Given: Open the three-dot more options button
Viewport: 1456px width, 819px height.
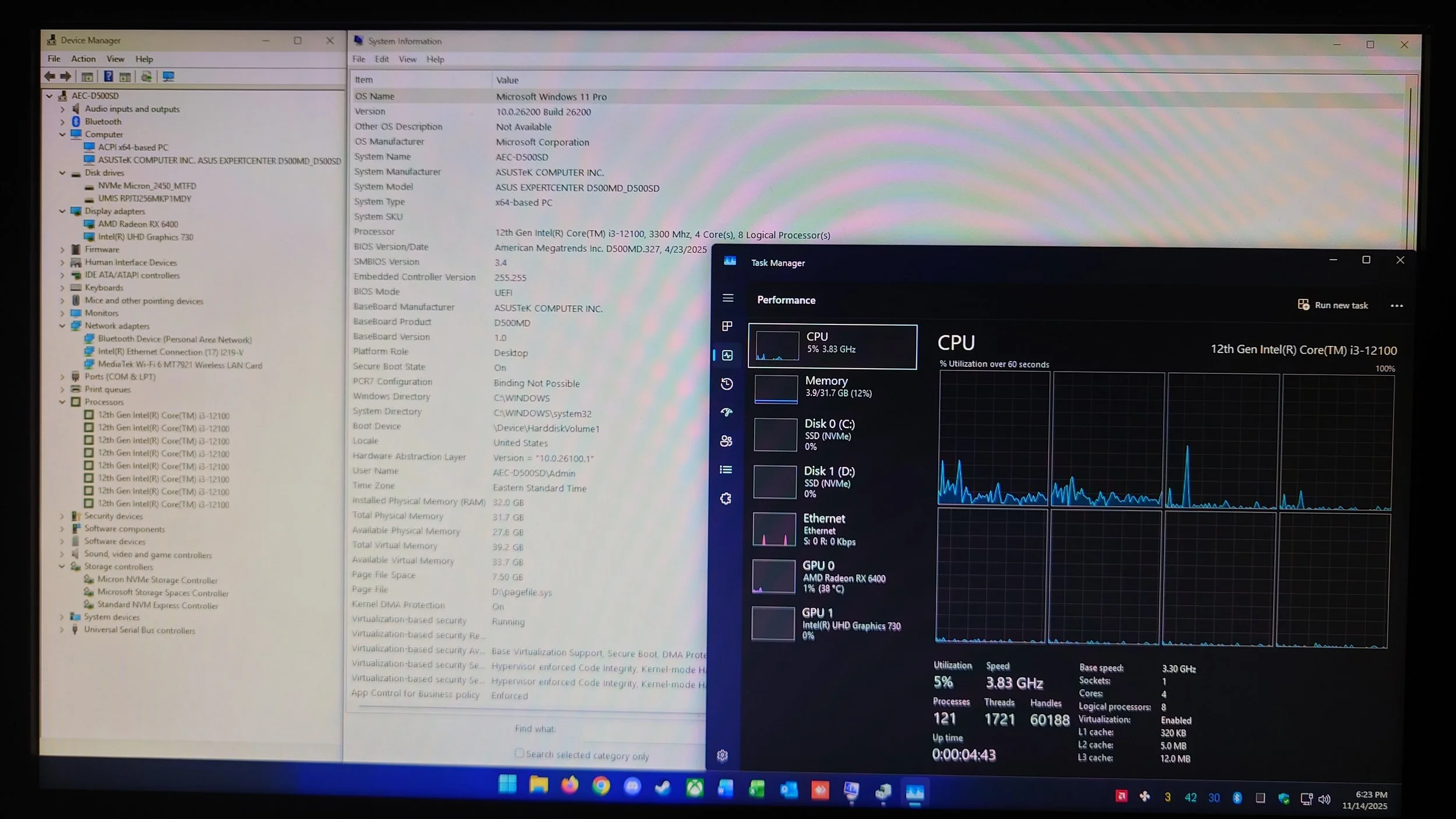Looking at the screenshot, I should [1396, 306].
